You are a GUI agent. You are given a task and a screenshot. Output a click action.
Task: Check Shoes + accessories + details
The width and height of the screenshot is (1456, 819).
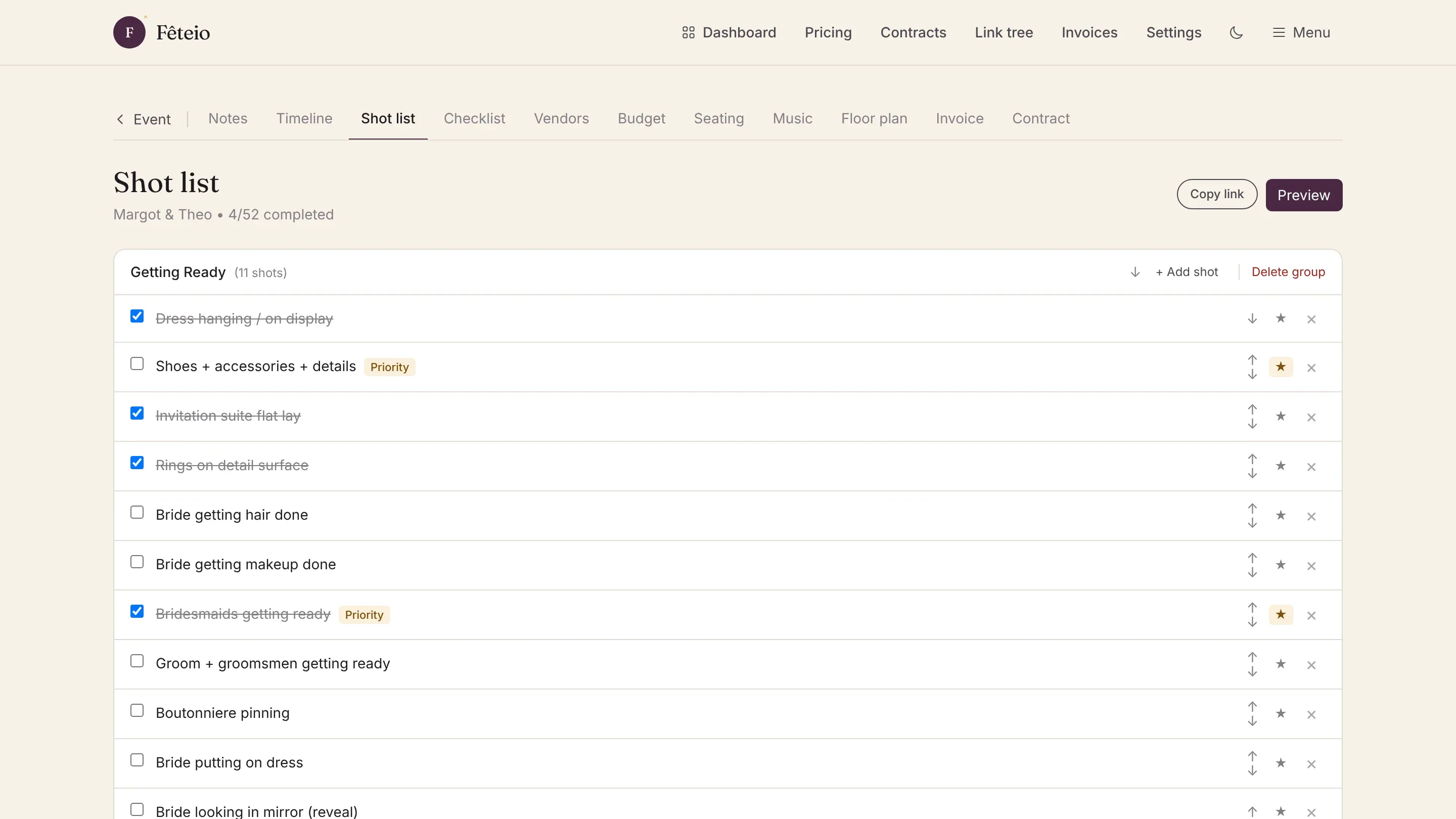coord(137,363)
